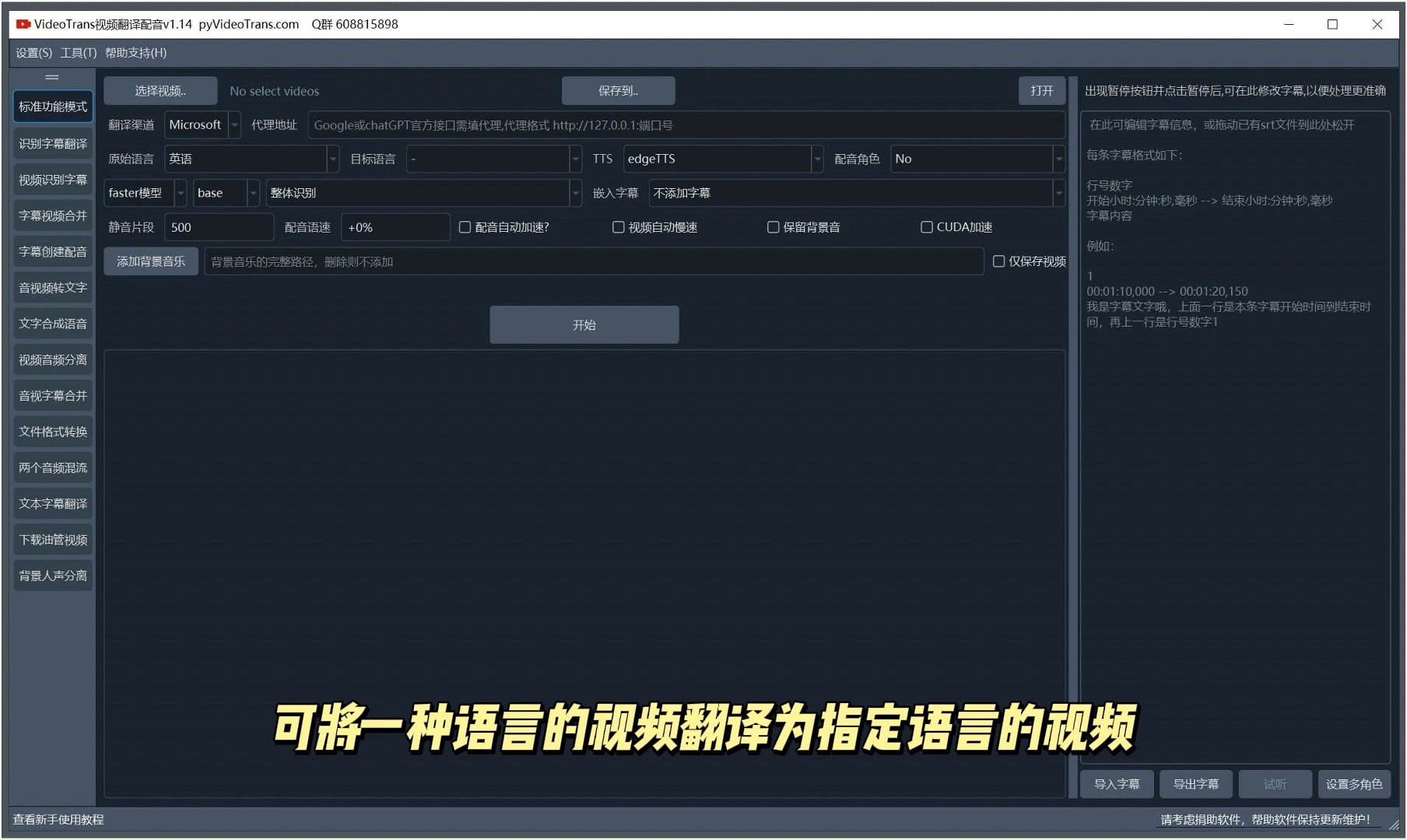
Task: Expand the 目标语言 dropdown
Action: tap(494, 159)
